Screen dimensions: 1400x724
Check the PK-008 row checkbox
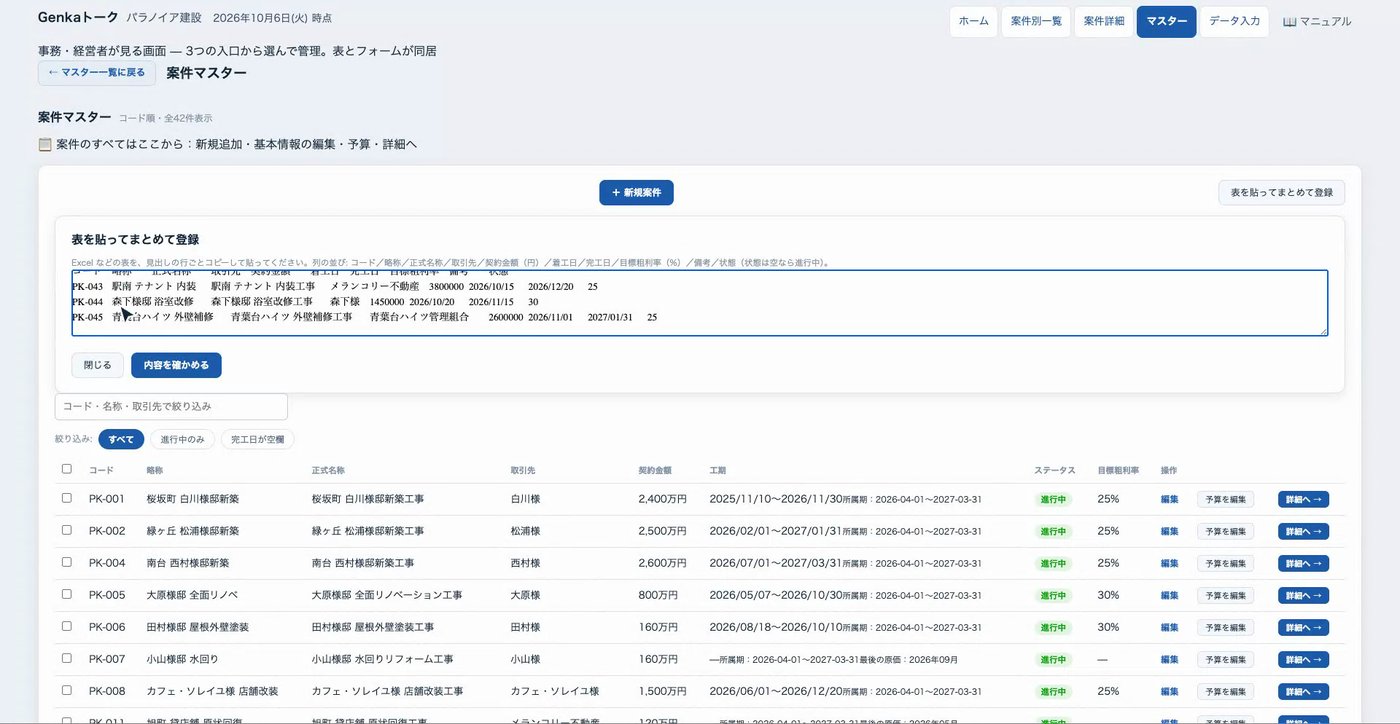(x=67, y=690)
